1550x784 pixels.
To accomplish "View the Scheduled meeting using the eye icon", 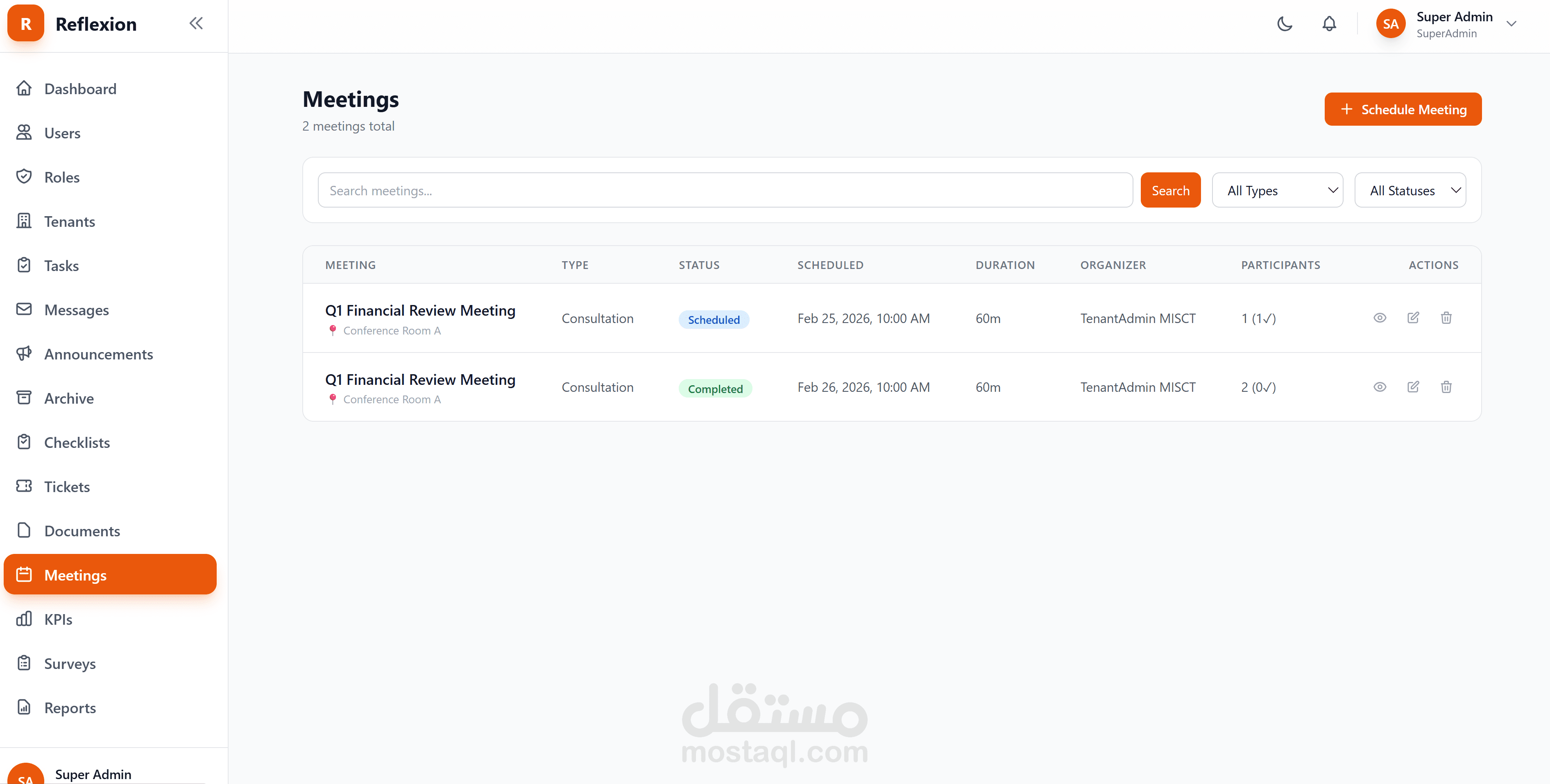I will 1379,317.
